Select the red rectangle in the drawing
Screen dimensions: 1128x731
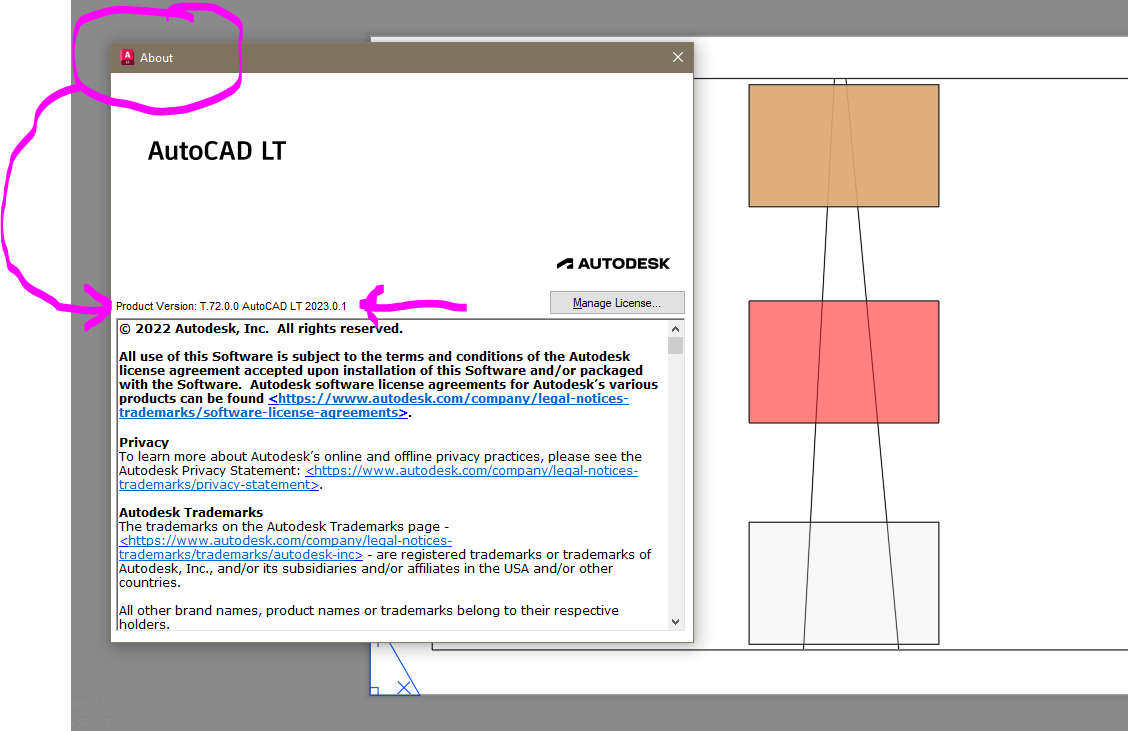click(x=843, y=361)
